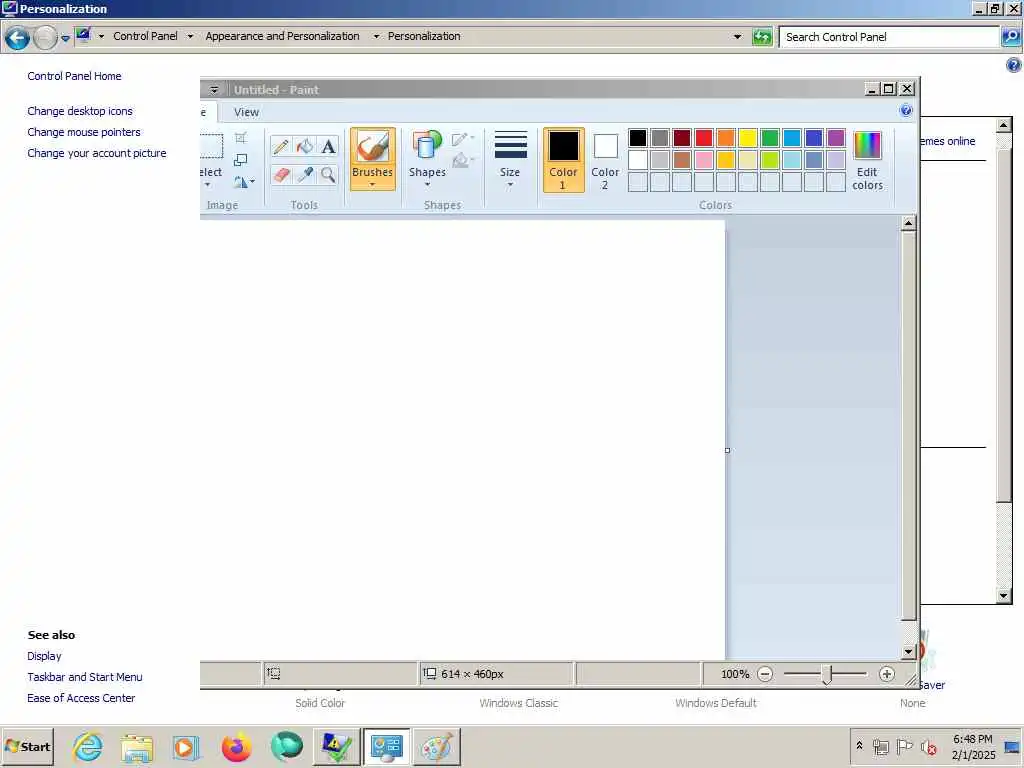Pick the black color swatch in palette
Screen dimensions: 1024x768
coord(638,138)
